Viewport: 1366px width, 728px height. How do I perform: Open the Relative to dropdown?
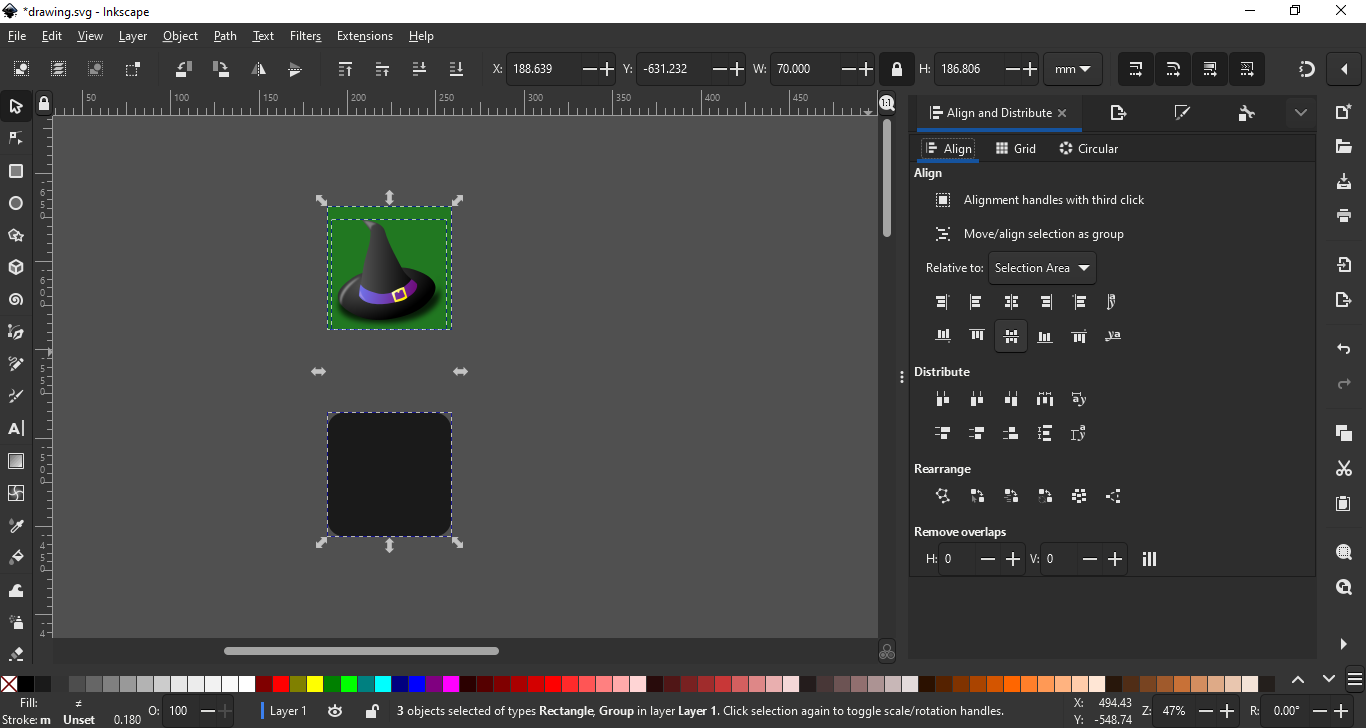(x=1042, y=268)
